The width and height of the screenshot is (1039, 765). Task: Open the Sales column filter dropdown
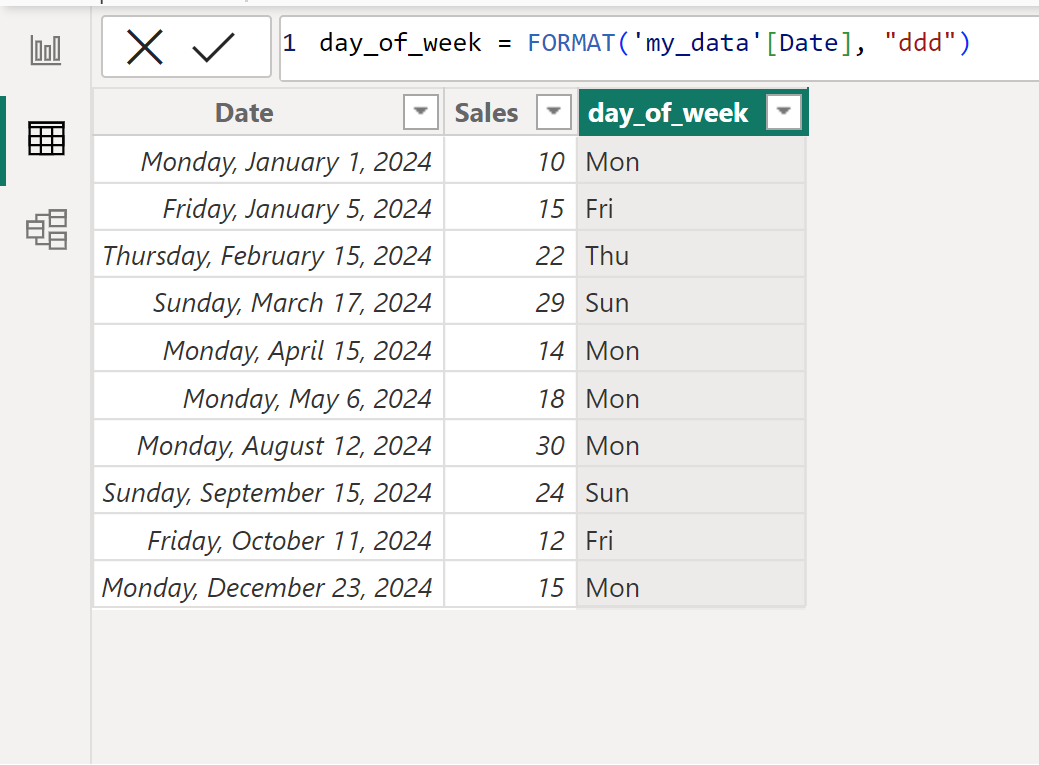(553, 111)
